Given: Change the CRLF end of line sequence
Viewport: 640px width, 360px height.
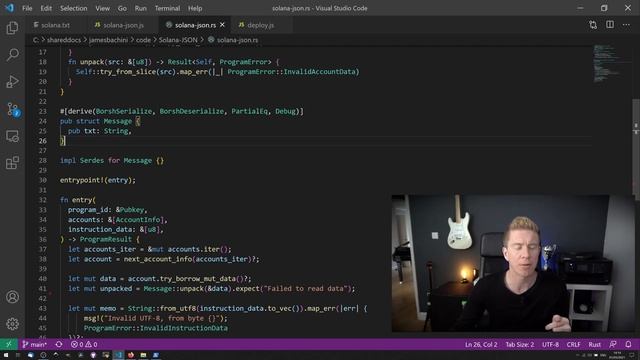Looking at the screenshot, I should tap(573, 344).
